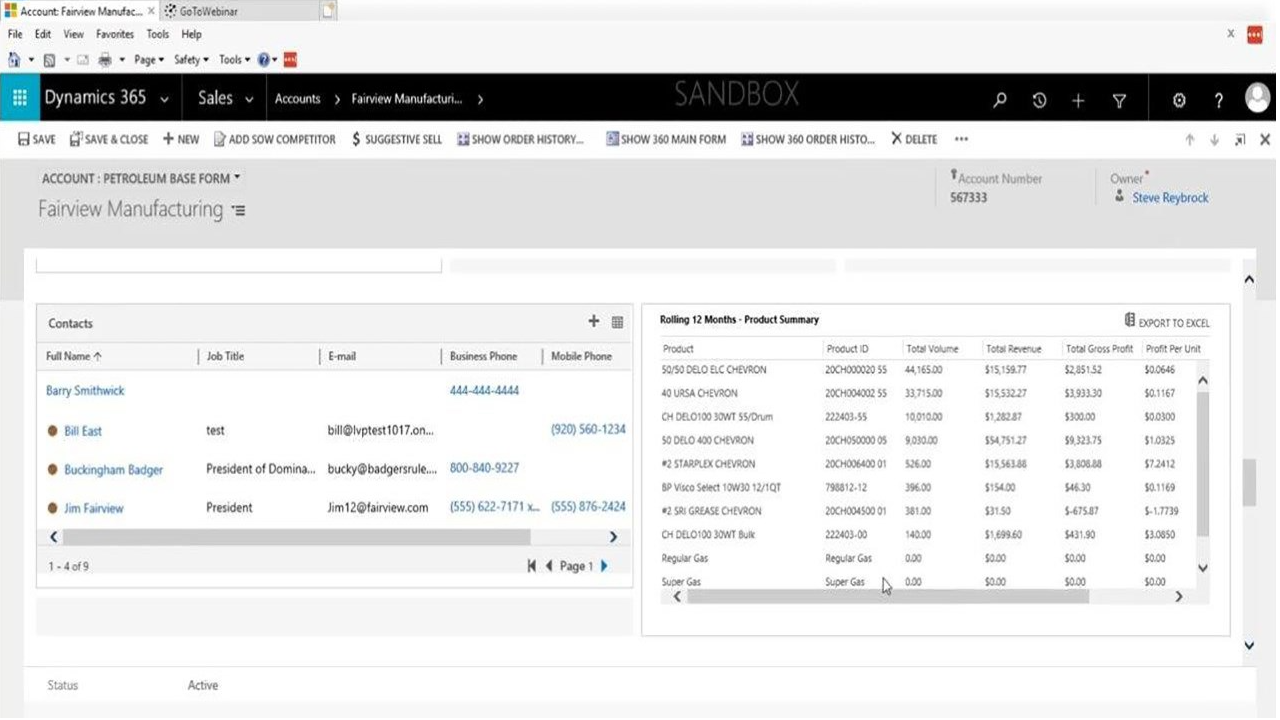Expand the Dynamics 365 app dropdown
Screen dimensions: 1280x720
164,99
